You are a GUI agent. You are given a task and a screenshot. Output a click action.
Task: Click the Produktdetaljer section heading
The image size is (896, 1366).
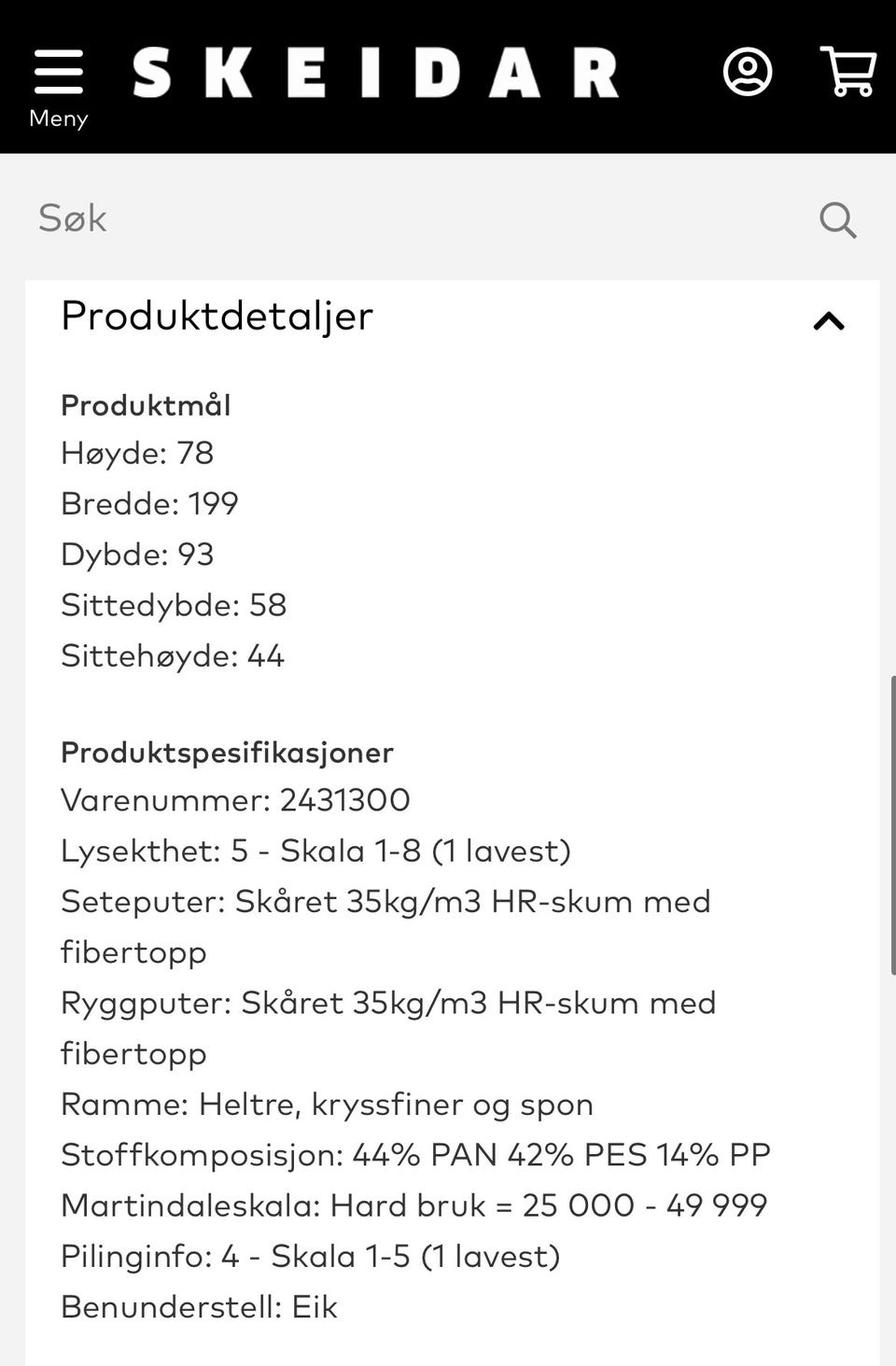tap(217, 316)
